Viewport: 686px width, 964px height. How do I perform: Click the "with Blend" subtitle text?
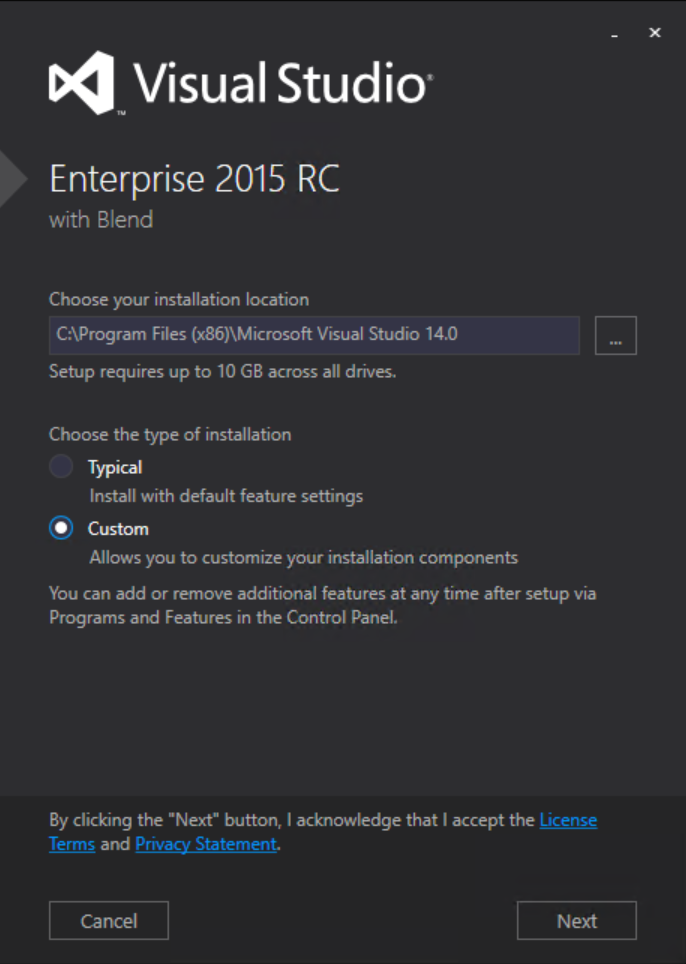click(101, 220)
